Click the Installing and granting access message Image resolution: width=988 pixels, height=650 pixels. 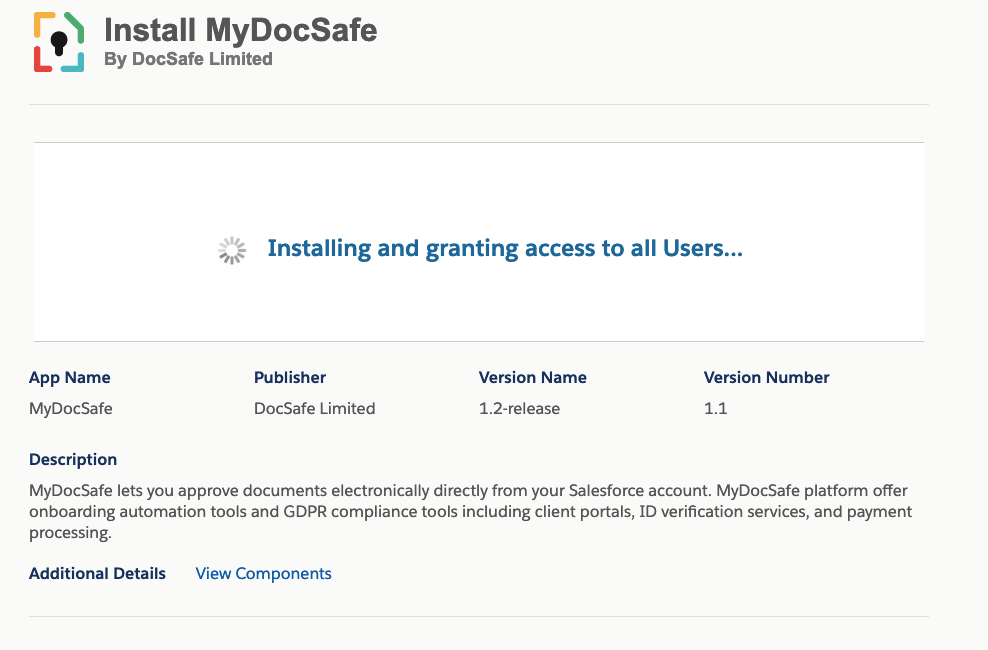pyautogui.click(x=505, y=249)
